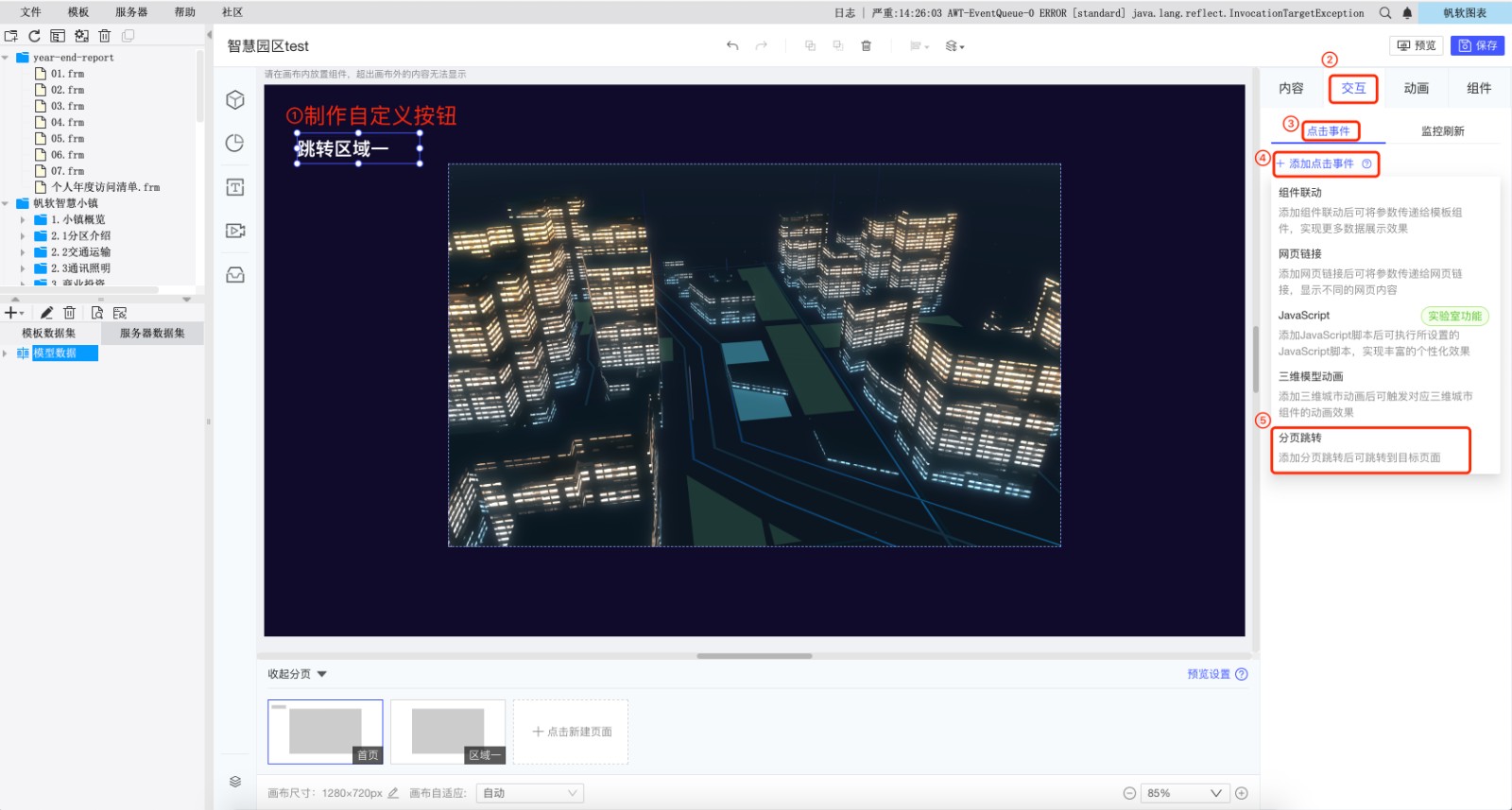Edit canvas size with pencil icon

pyautogui.click(x=393, y=793)
